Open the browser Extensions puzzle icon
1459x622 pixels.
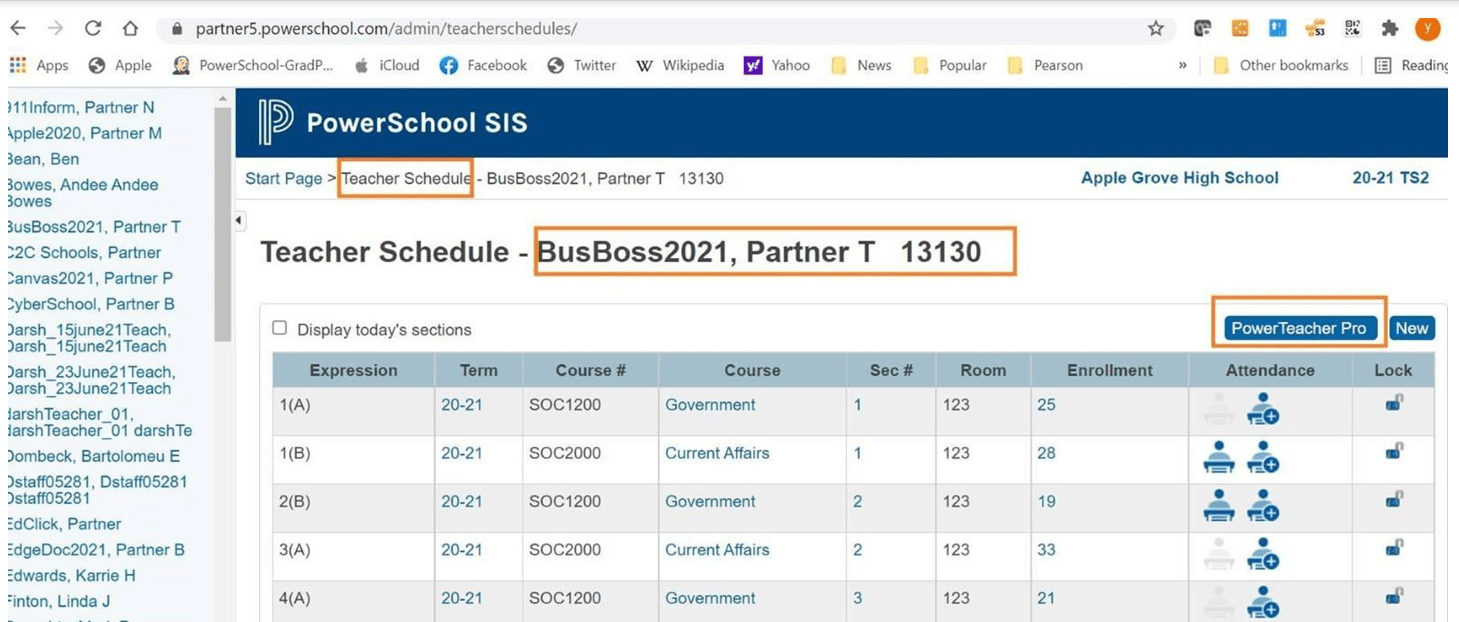[1388, 28]
